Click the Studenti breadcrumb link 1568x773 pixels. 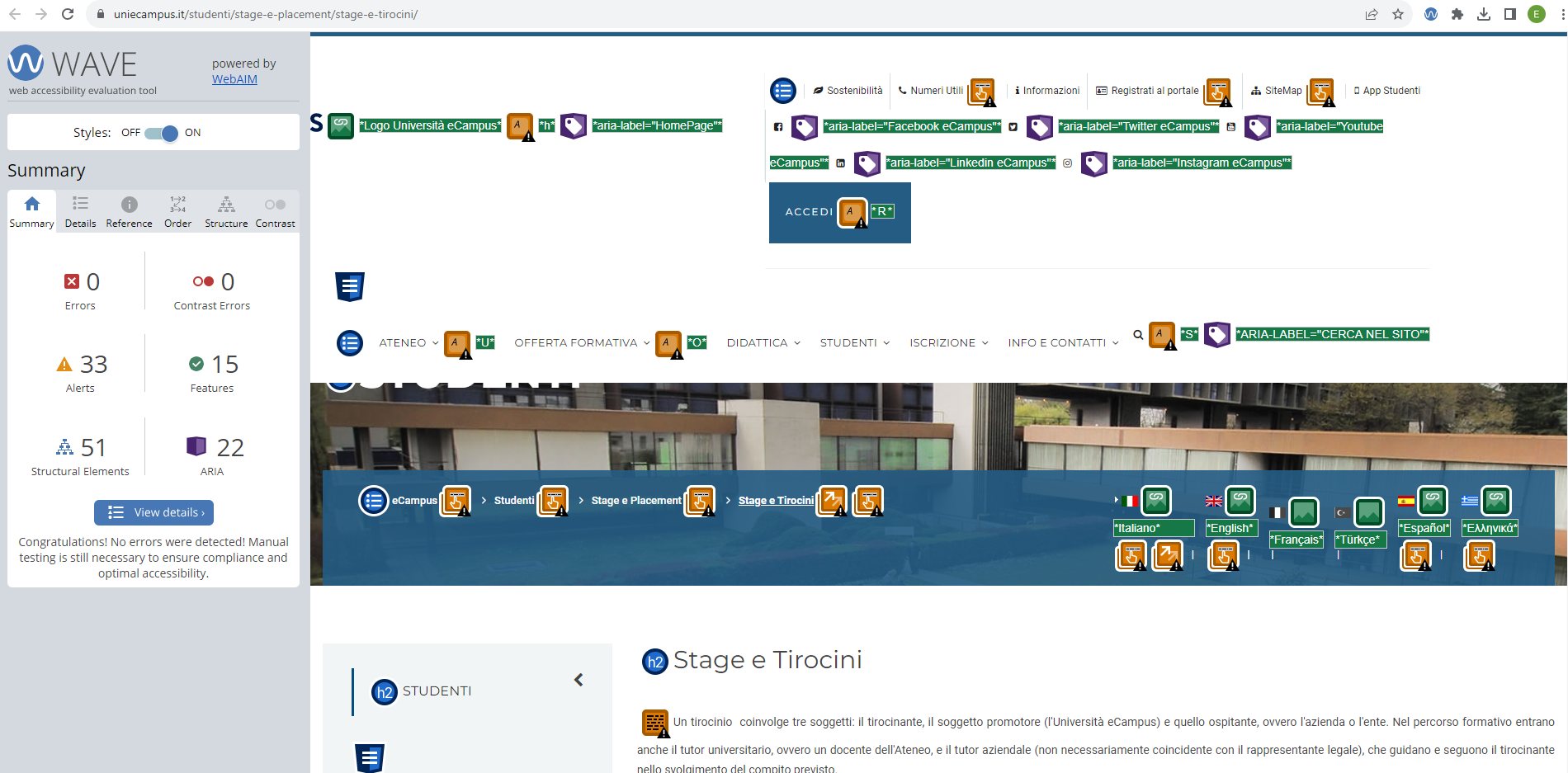tap(514, 501)
